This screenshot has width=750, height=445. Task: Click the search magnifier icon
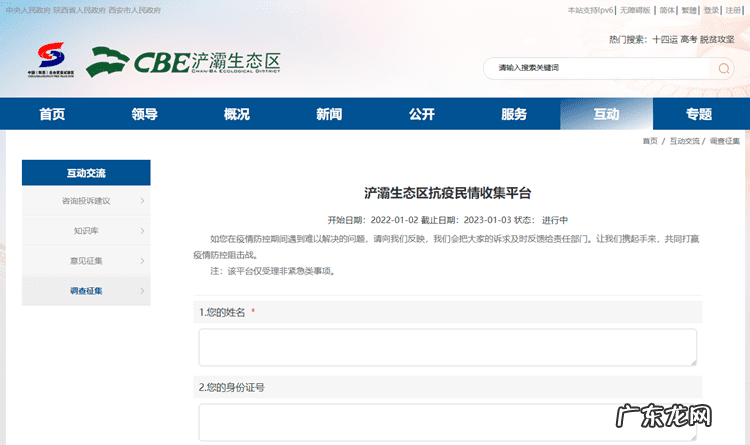click(x=724, y=69)
